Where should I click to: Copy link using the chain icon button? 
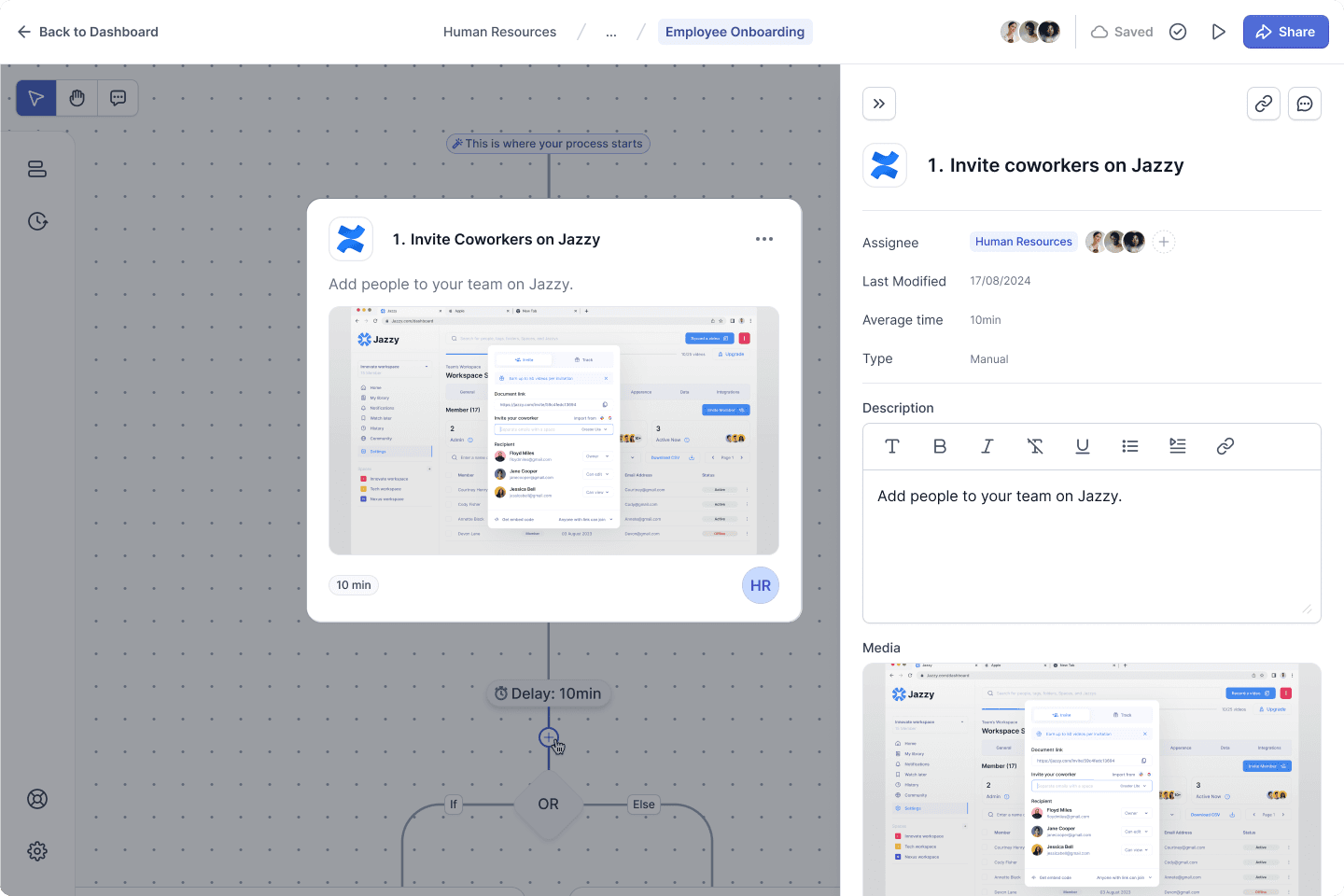(1264, 104)
